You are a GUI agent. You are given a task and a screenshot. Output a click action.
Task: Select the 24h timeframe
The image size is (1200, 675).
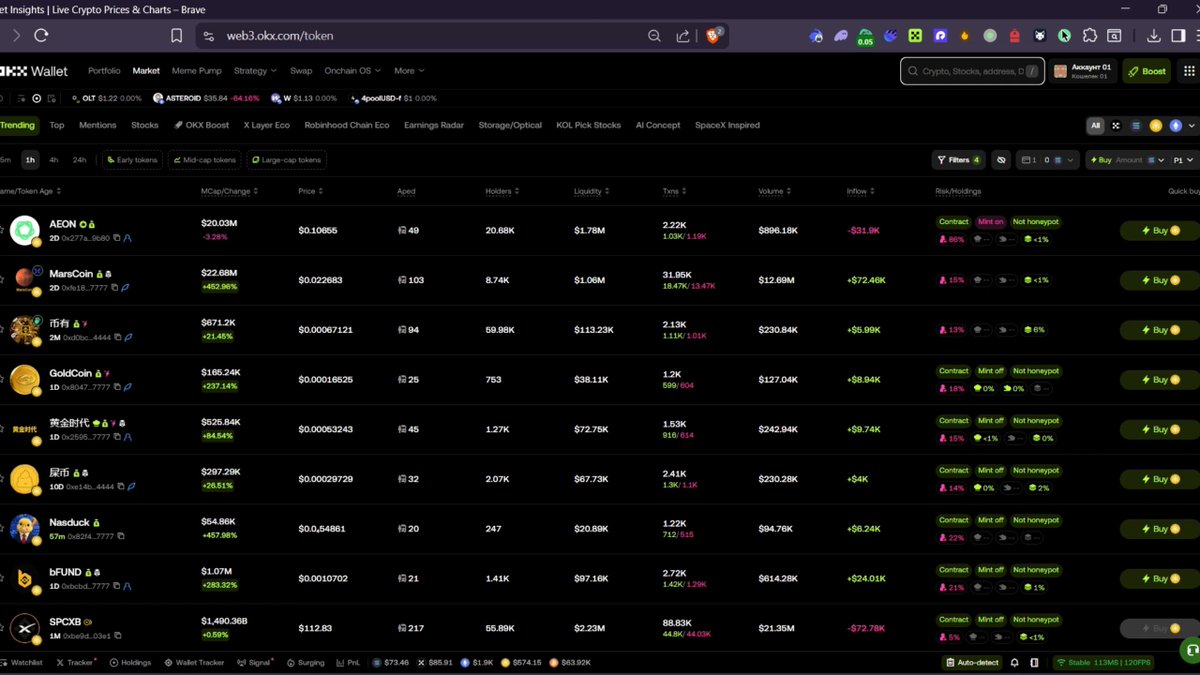pyautogui.click(x=79, y=160)
